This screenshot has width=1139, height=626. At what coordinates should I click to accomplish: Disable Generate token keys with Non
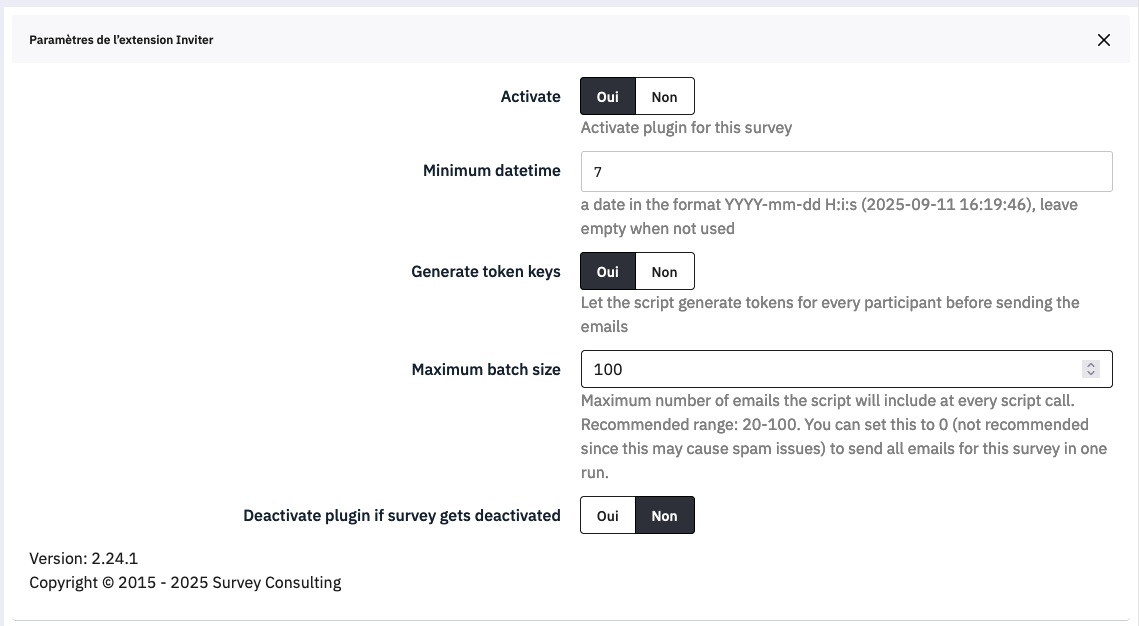[664, 272]
